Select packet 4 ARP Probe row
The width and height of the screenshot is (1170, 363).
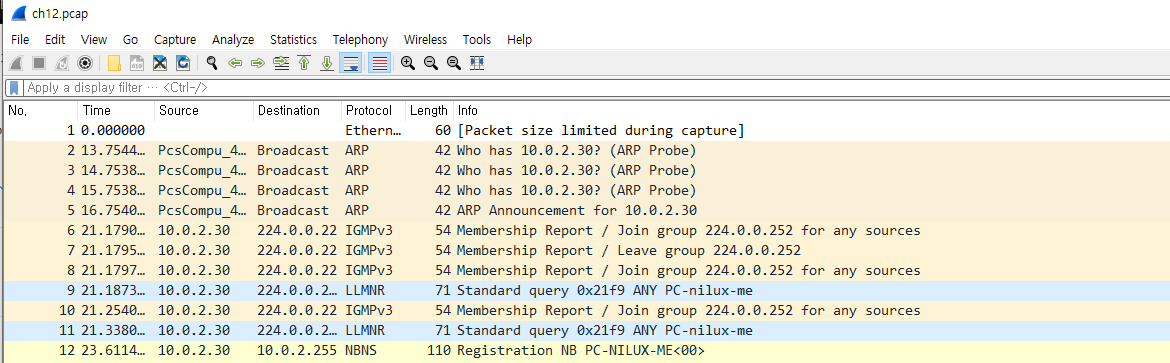click(586, 190)
